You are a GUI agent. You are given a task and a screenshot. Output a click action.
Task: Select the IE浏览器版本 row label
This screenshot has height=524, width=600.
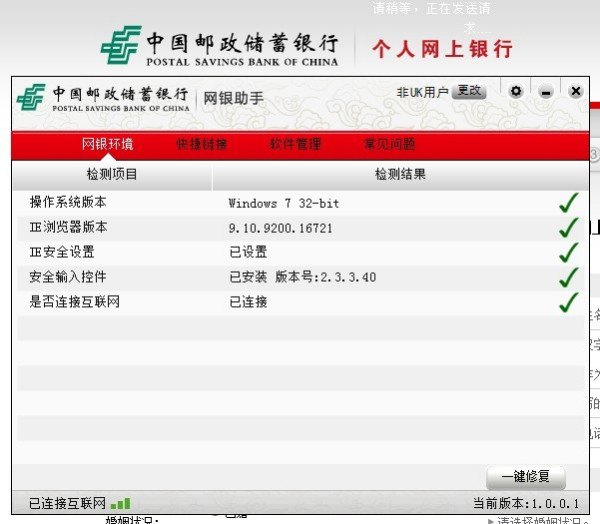(68, 227)
